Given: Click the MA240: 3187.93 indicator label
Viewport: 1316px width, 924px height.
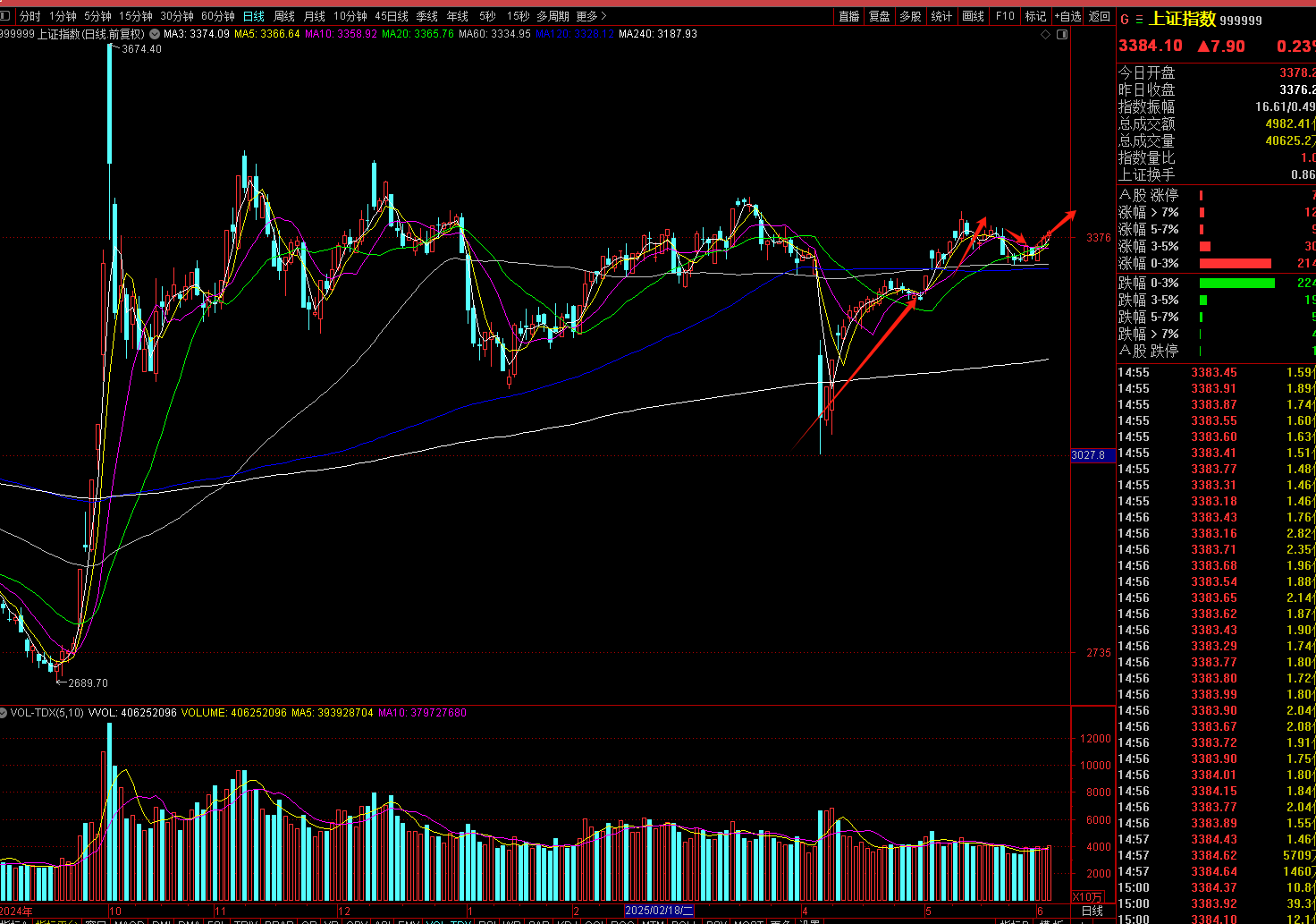Looking at the screenshot, I should [658, 34].
